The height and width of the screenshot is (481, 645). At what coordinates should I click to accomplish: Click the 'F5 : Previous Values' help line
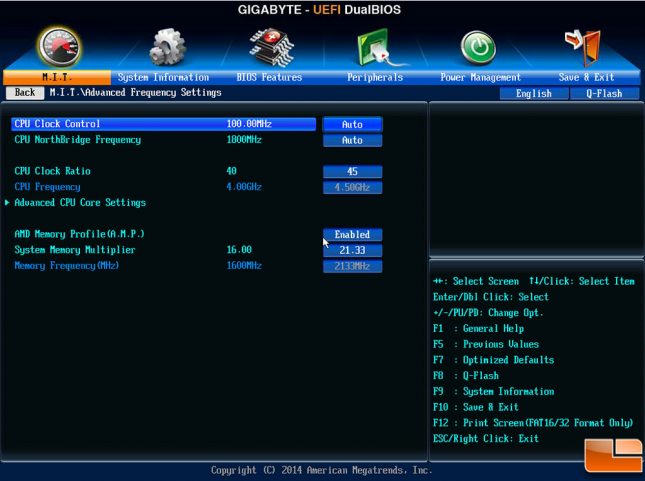pos(486,344)
